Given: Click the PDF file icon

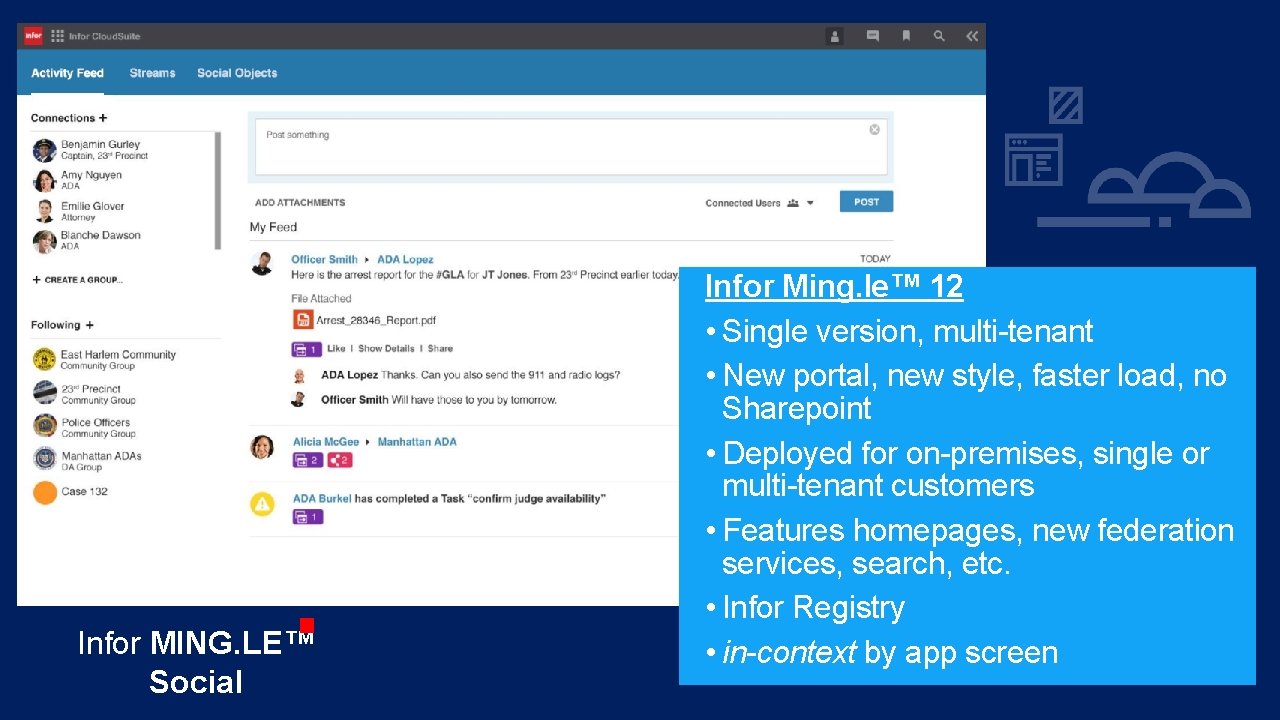Looking at the screenshot, I should (x=302, y=320).
